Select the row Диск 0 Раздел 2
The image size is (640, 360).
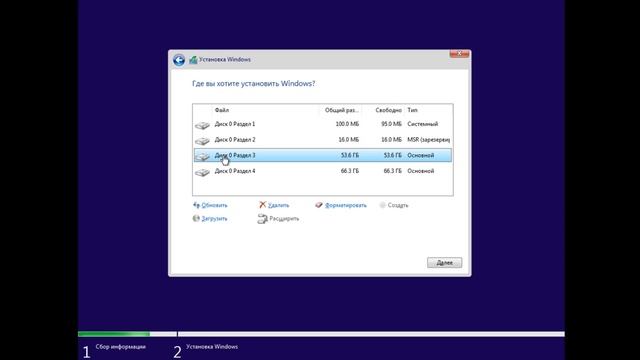322,140
